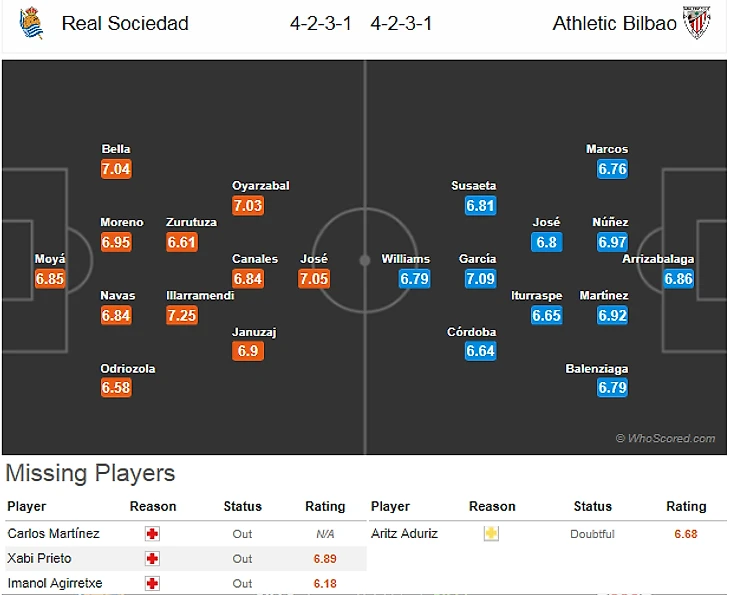
Task: Click Illarramendi's 7.25 rating badge
Action: (182, 315)
